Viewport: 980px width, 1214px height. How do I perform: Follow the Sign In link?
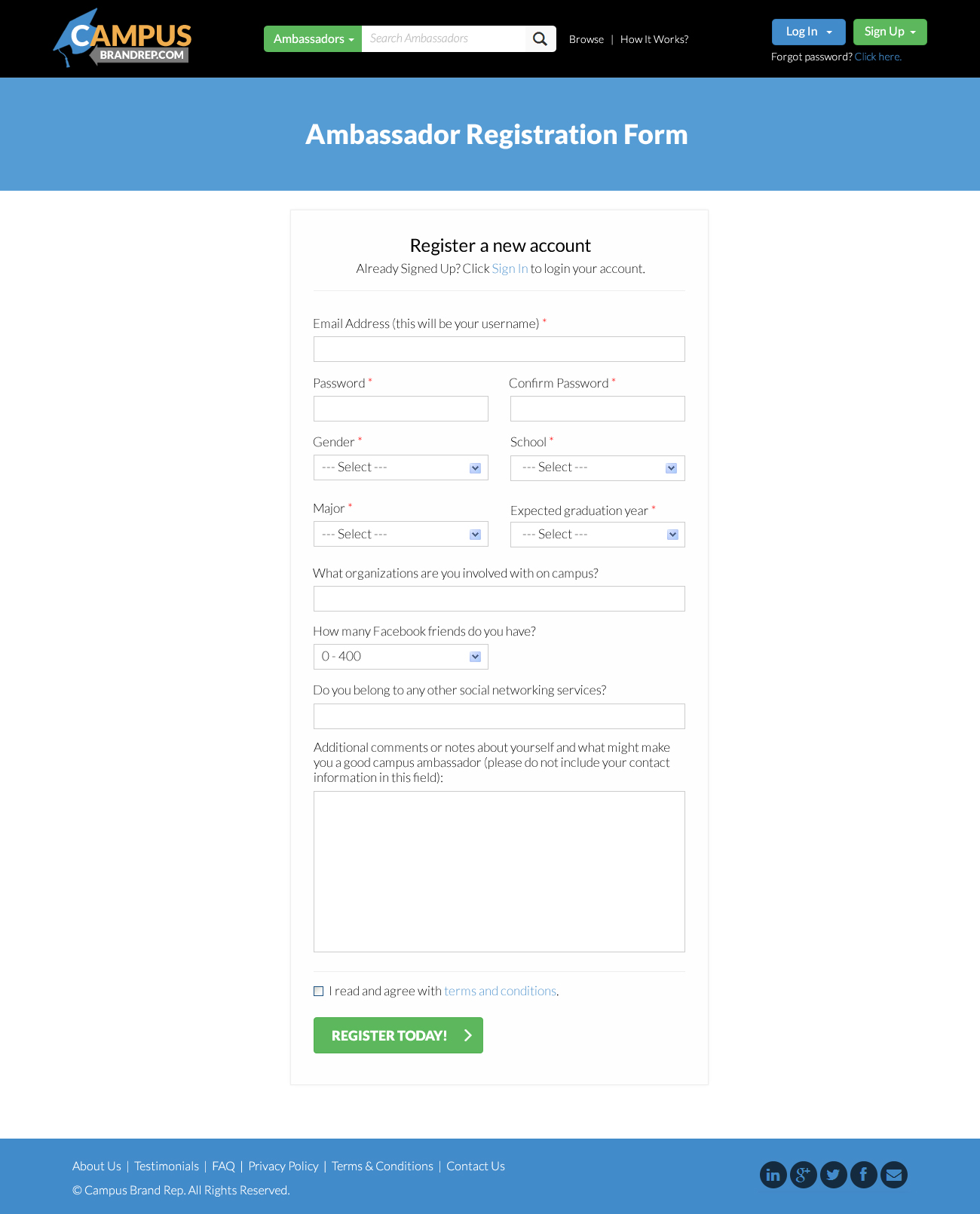510,268
